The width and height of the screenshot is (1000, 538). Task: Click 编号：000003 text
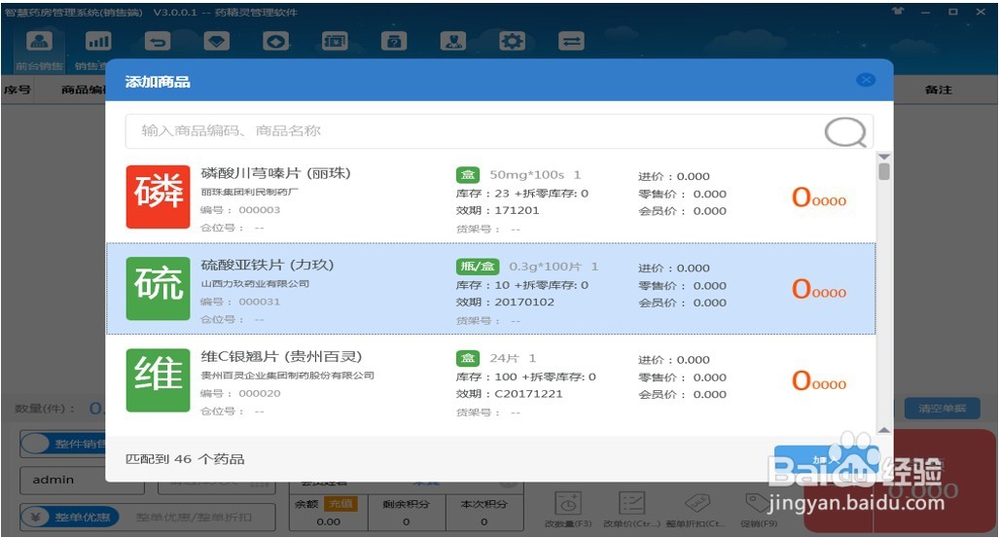pos(240,210)
